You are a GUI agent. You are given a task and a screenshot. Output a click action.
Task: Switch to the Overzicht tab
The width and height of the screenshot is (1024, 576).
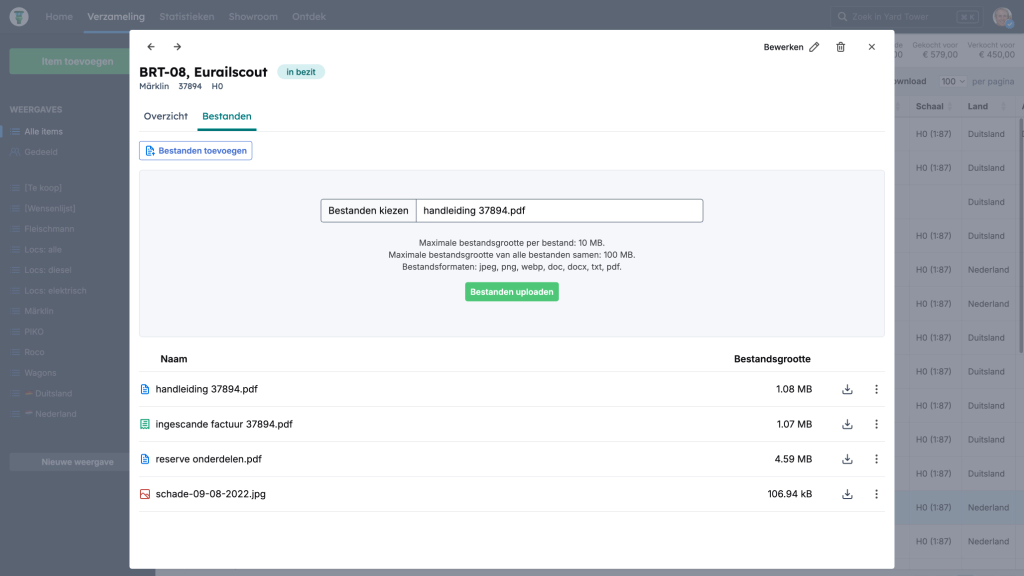tap(166, 117)
